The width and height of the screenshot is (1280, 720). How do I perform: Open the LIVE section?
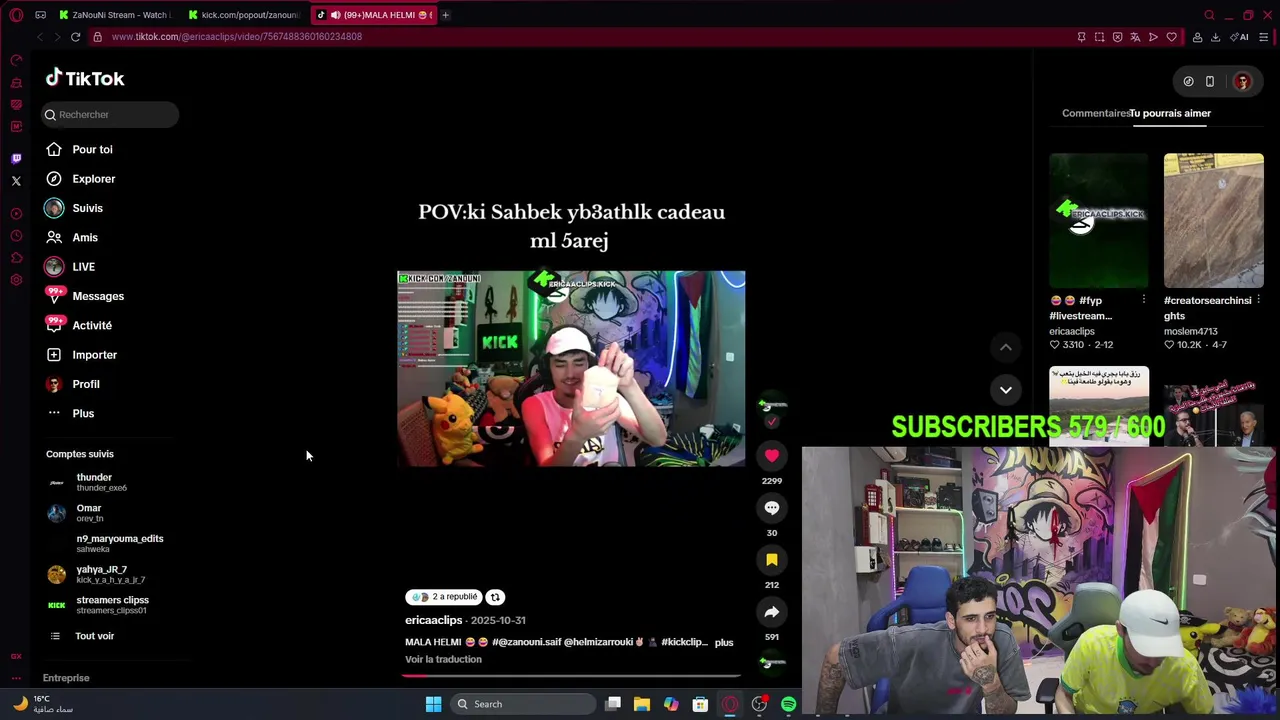(x=70, y=267)
